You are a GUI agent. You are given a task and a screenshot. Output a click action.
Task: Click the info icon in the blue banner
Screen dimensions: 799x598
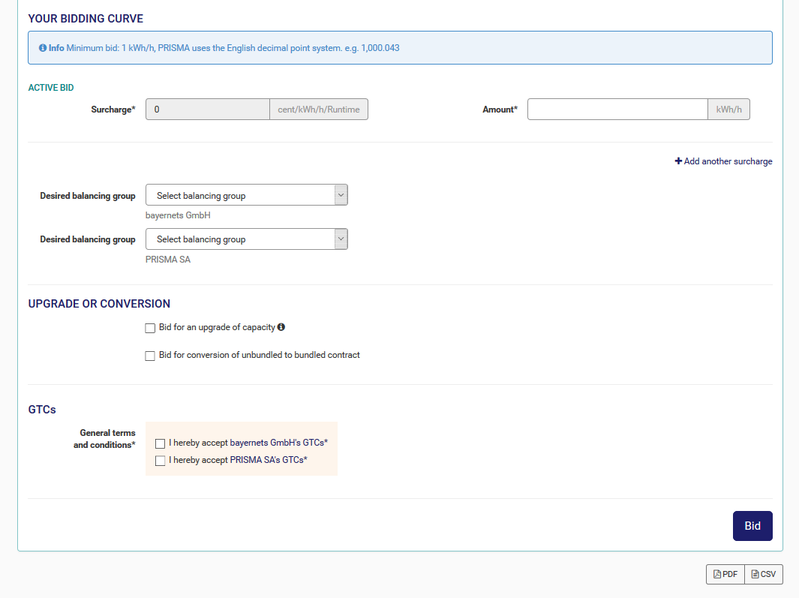tap(43, 48)
